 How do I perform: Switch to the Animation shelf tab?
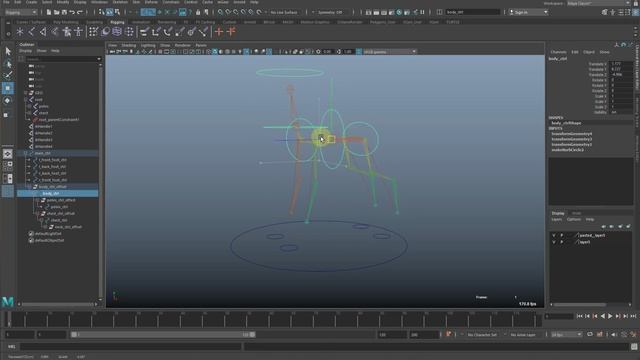(141, 22)
